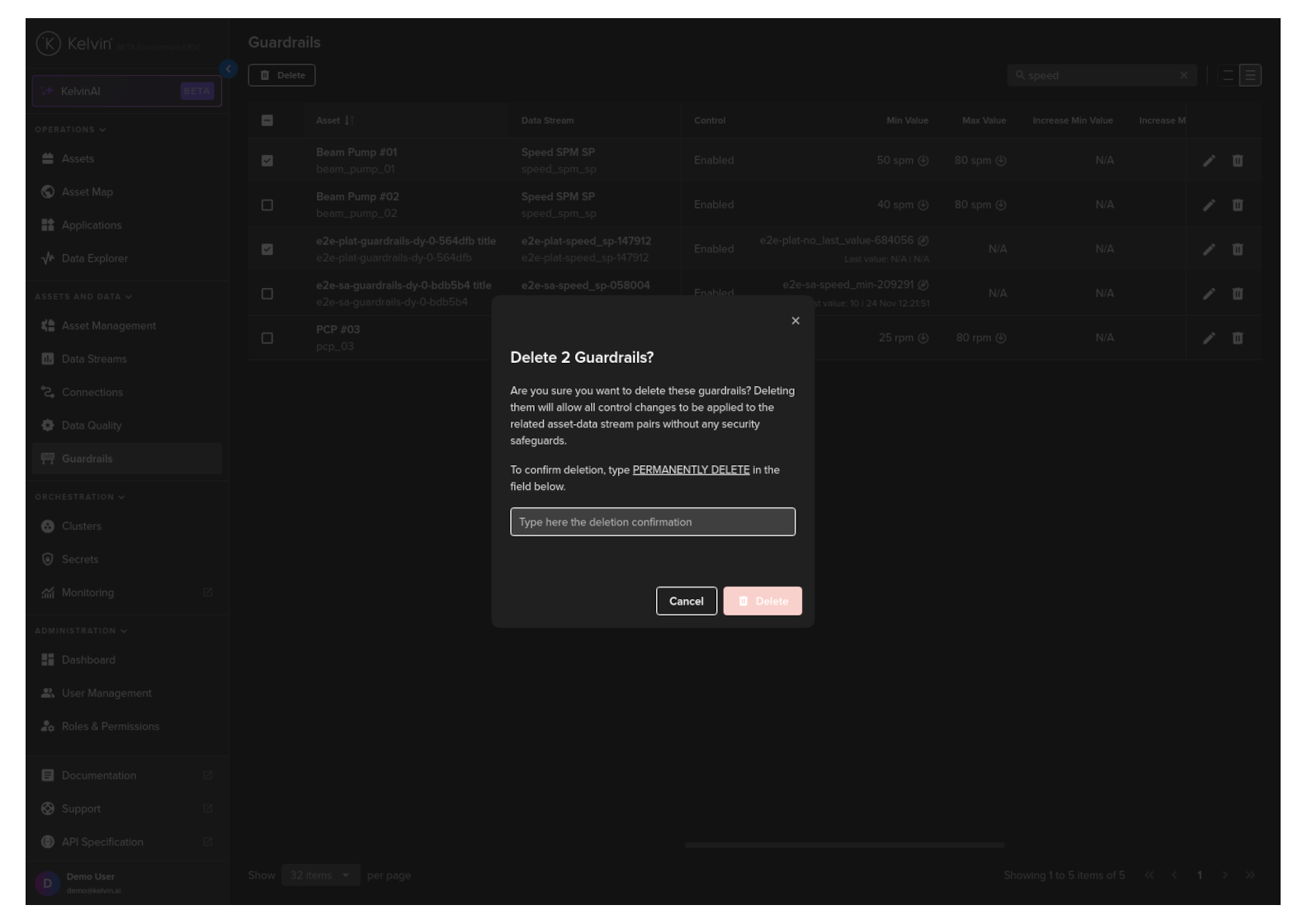1307x924 pixels.
Task: Open Data Streams in the sidebar
Action: pos(93,359)
